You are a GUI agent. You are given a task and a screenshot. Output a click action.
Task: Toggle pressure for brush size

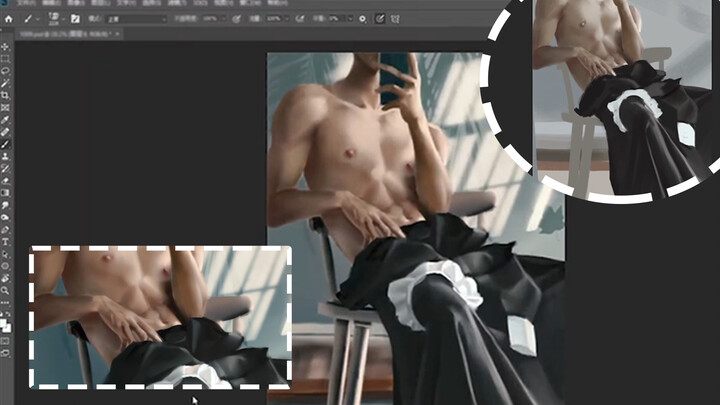point(380,19)
